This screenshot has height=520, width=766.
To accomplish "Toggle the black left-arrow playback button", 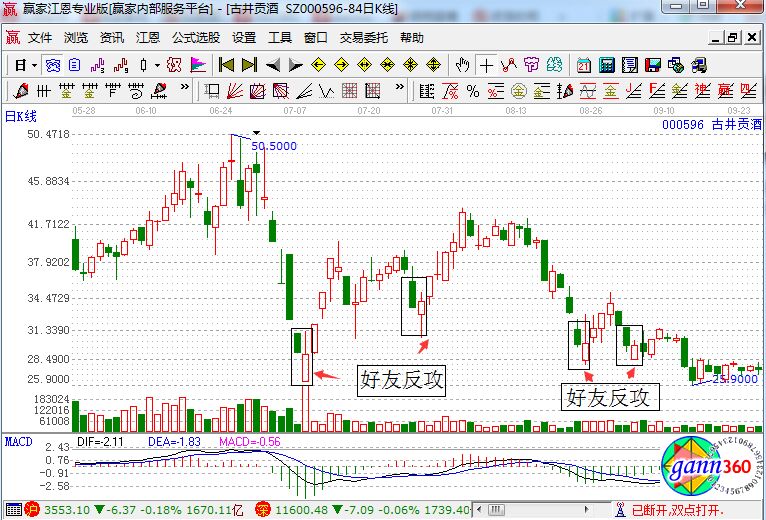I will tap(273, 65).
